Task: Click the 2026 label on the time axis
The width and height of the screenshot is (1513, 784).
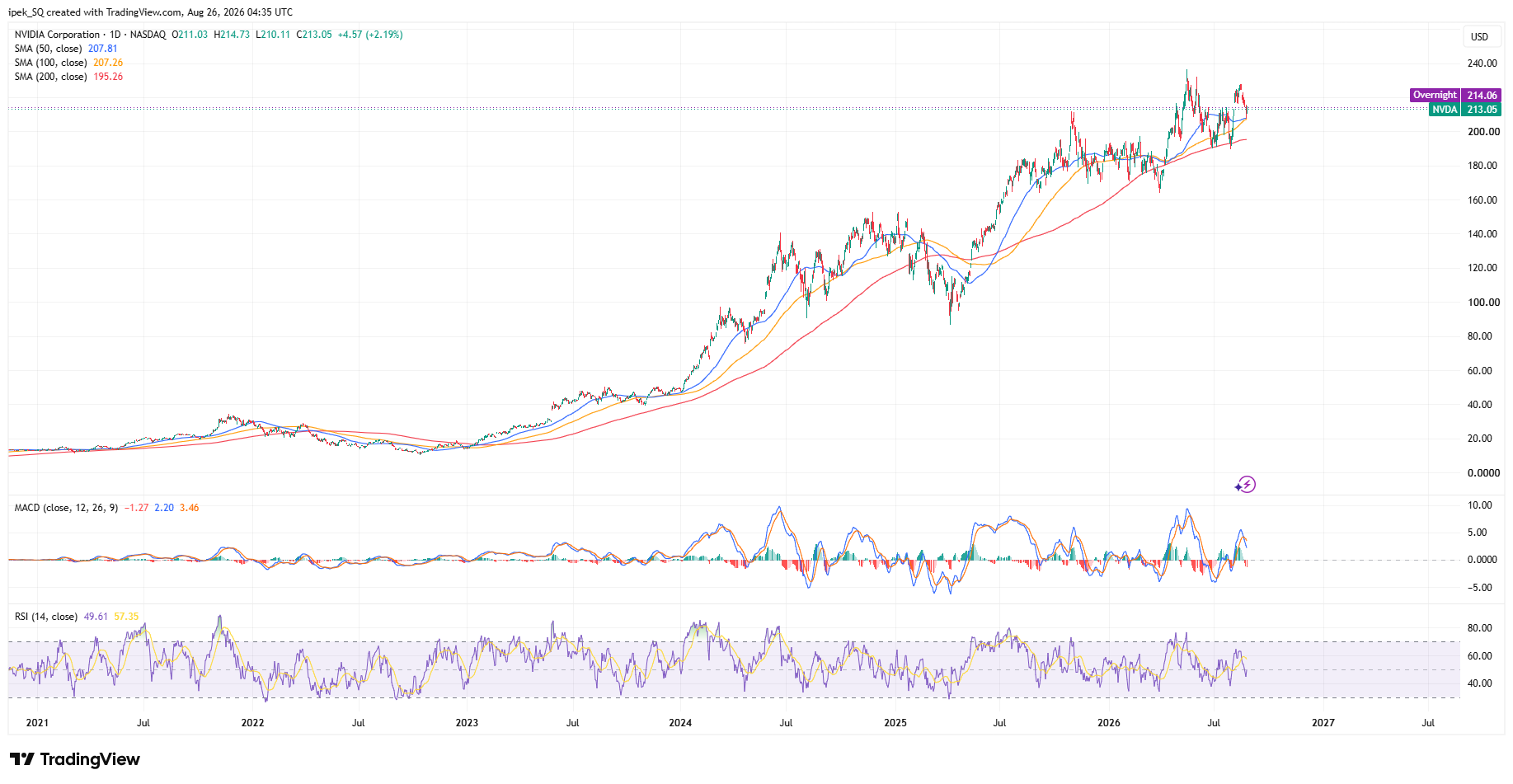Action: click(x=1109, y=723)
